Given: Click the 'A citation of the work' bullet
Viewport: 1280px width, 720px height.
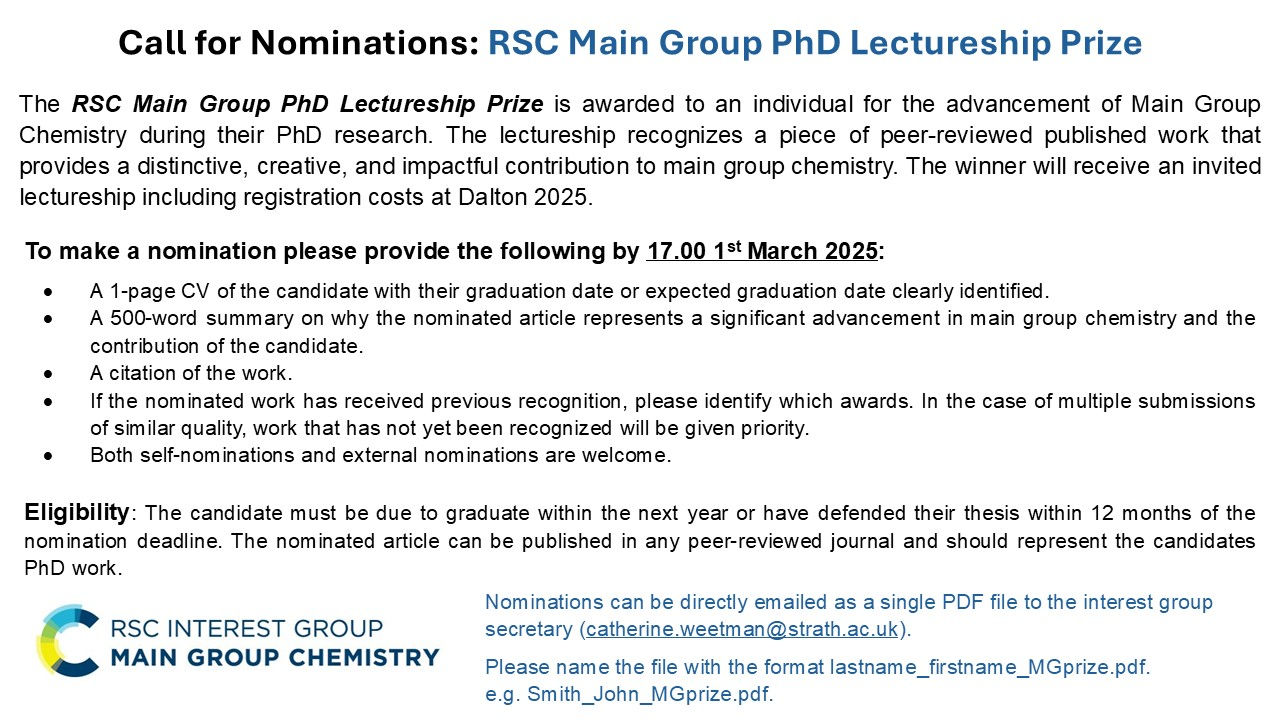Looking at the screenshot, I should tap(190, 373).
